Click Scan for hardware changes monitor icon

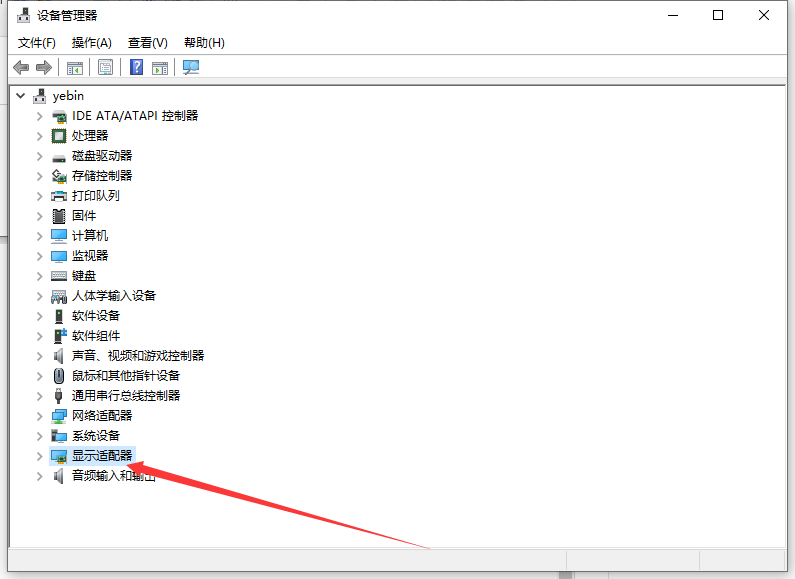point(190,67)
